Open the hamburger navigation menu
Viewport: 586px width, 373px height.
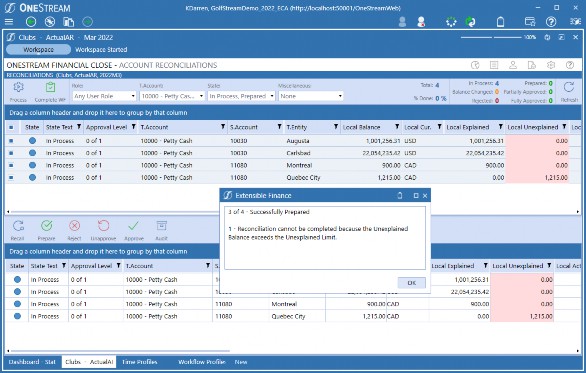click(9, 22)
